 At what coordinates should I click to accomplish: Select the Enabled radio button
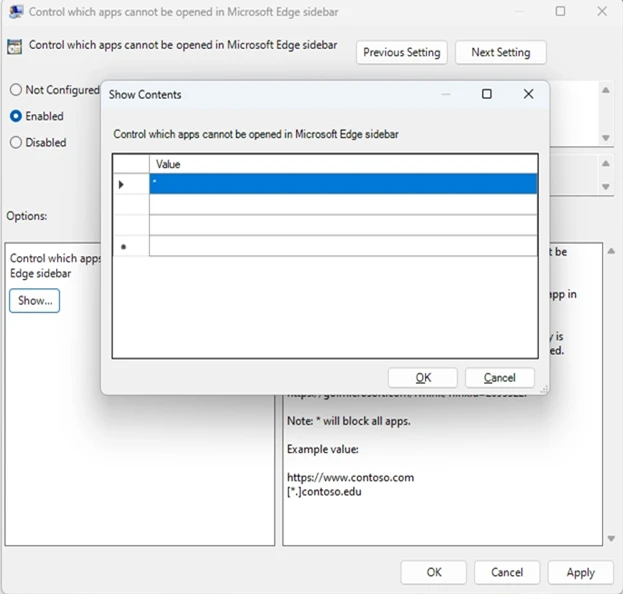16,116
